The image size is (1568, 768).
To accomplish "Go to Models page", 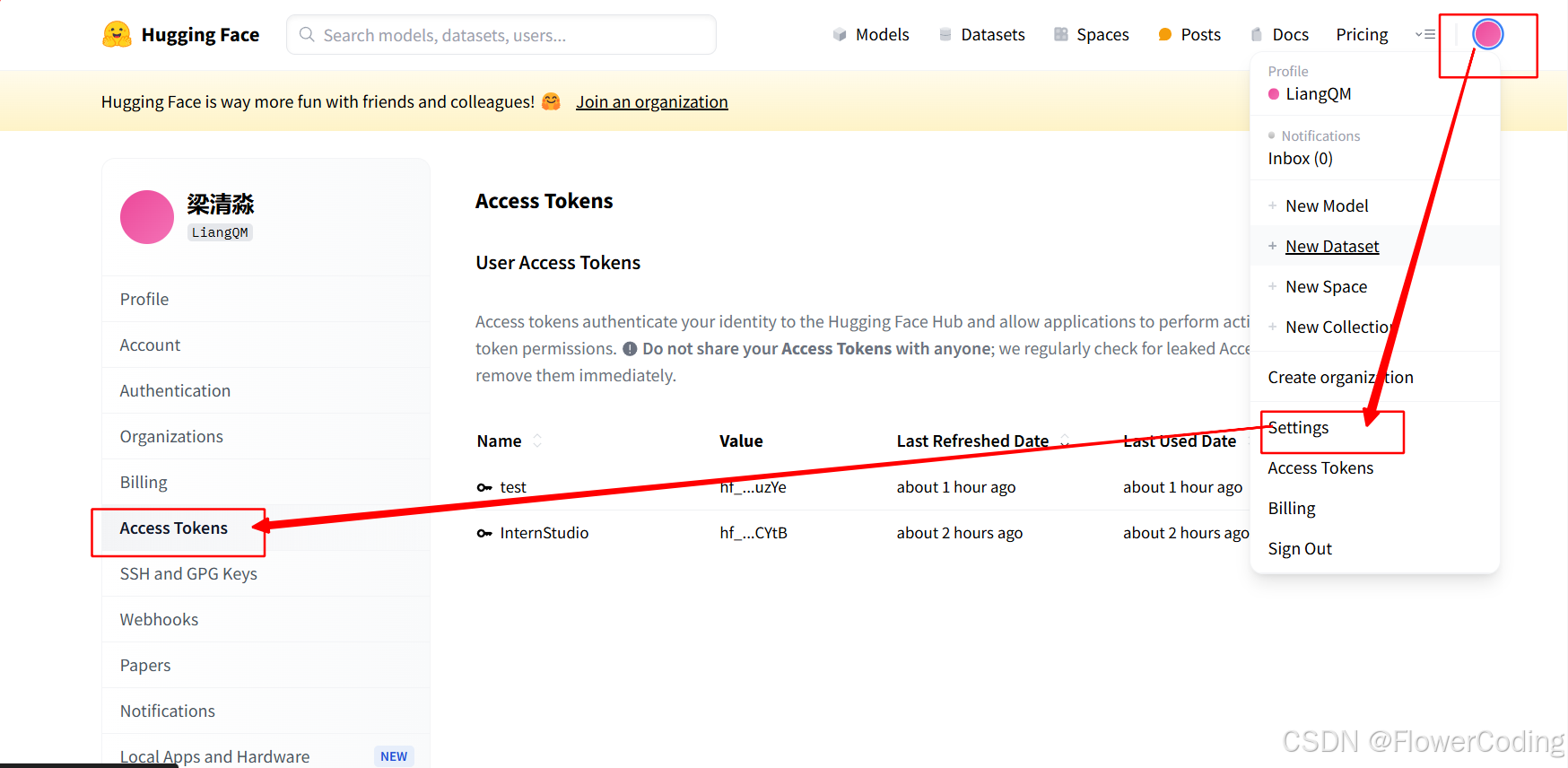I will tap(871, 34).
